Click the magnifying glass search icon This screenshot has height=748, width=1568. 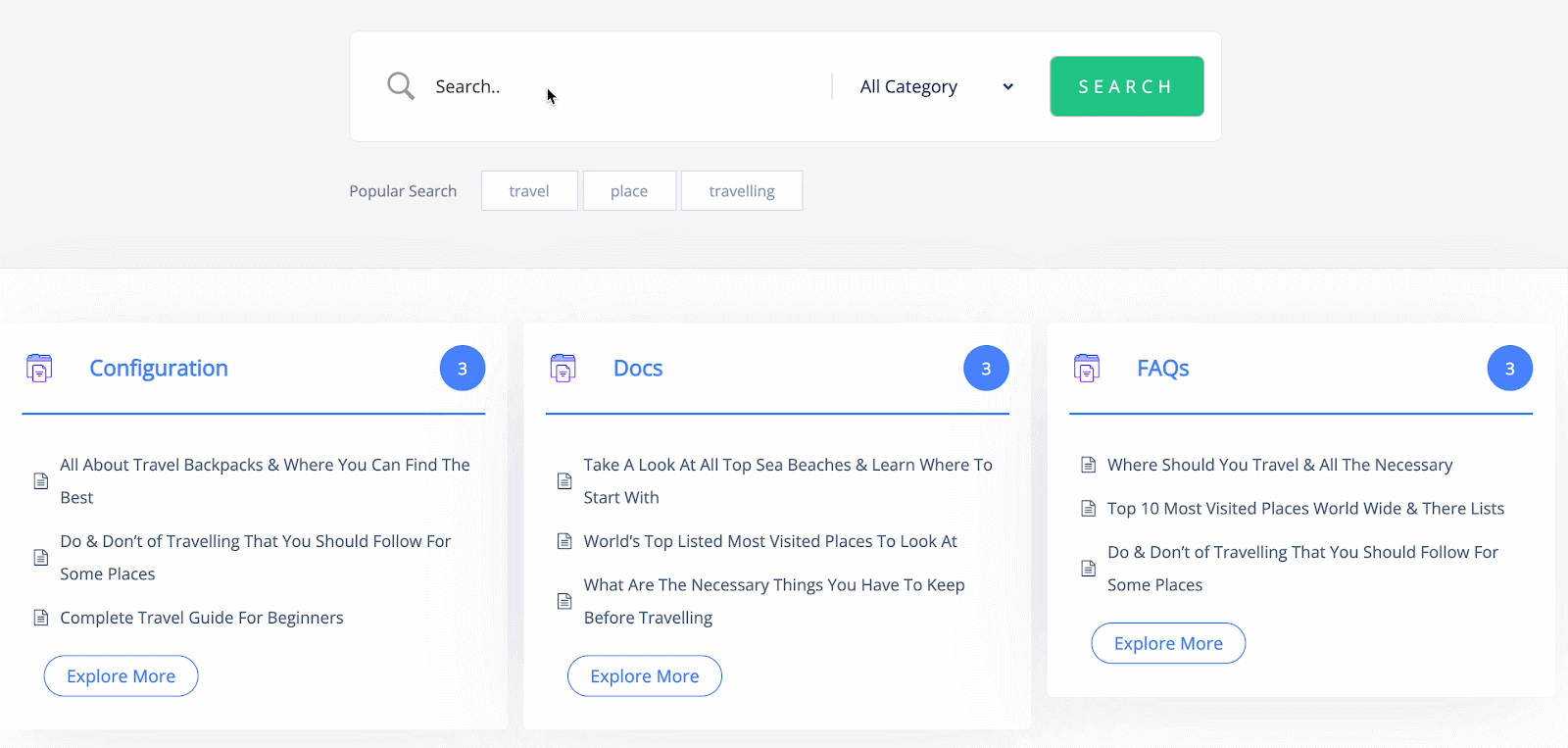point(400,86)
